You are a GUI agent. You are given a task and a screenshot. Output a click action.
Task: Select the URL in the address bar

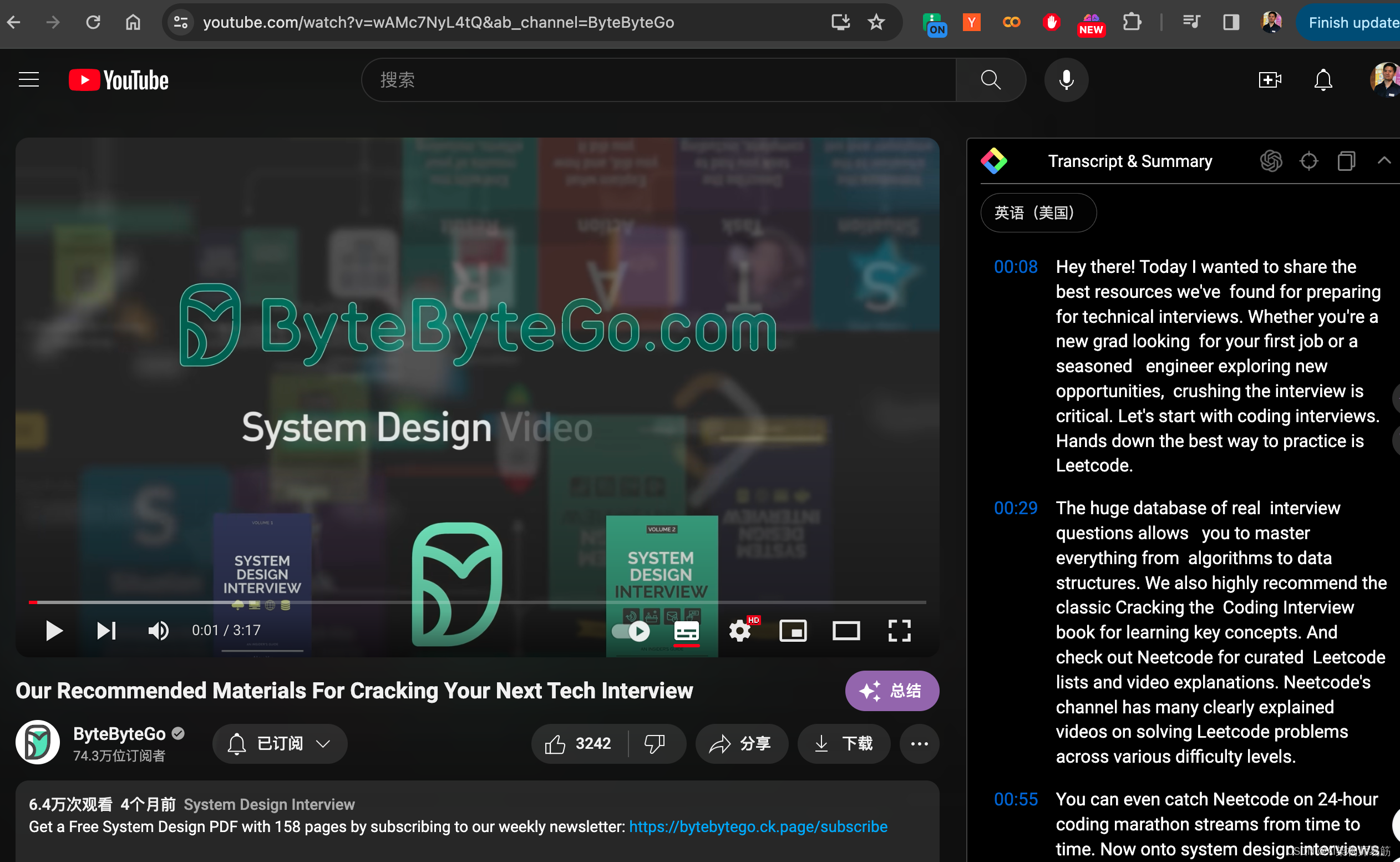(438, 22)
